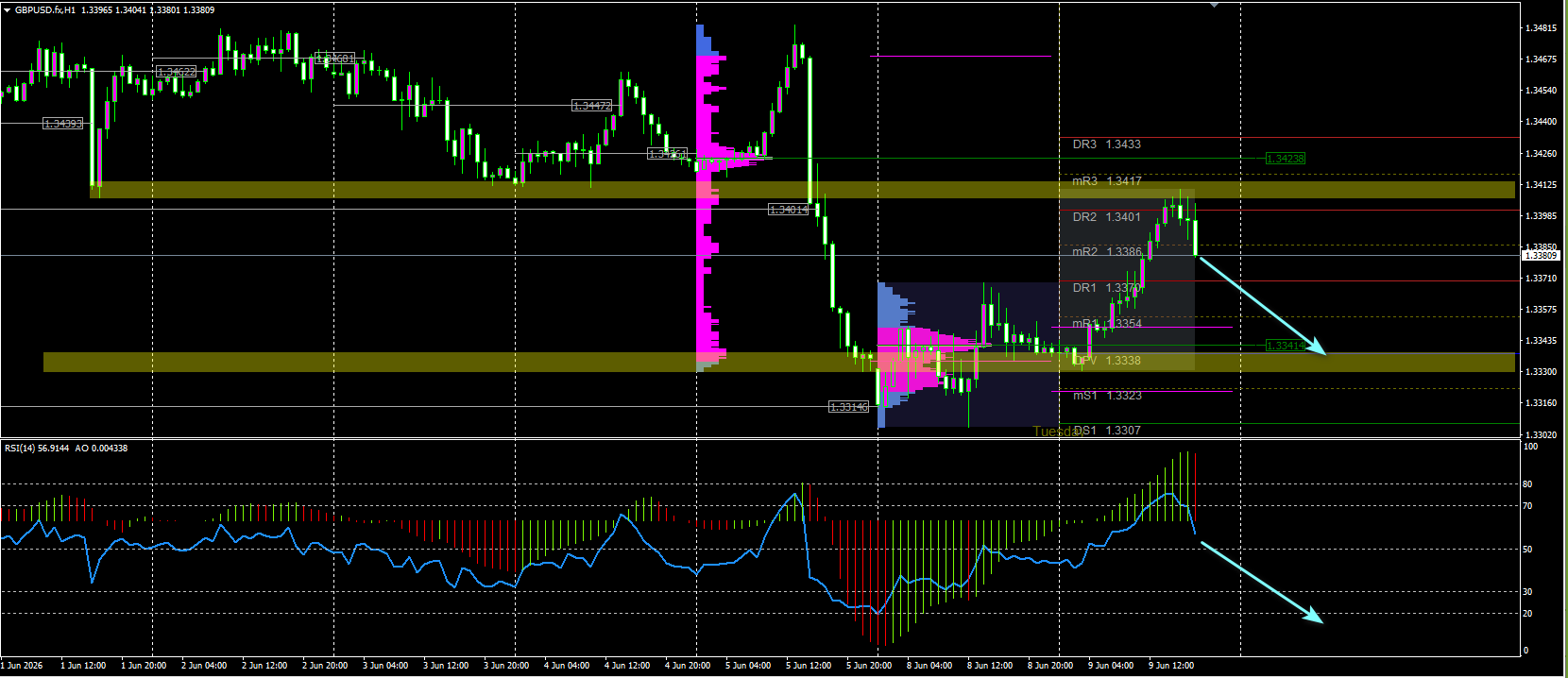The height and width of the screenshot is (678, 1568).
Task: Click the AO 0.004338 indicator value
Action: point(101,449)
